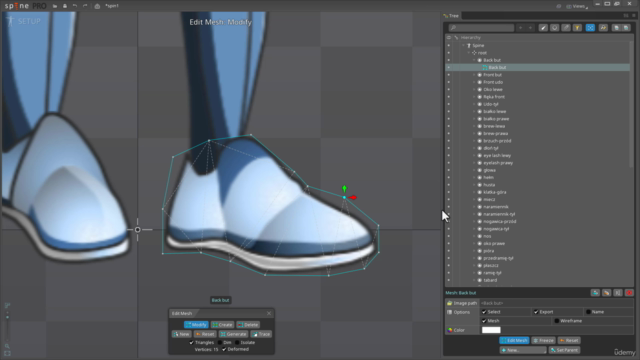Click the paste icon in tree toolbar
The width and height of the screenshot is (640, 360).
click(626, 28)
